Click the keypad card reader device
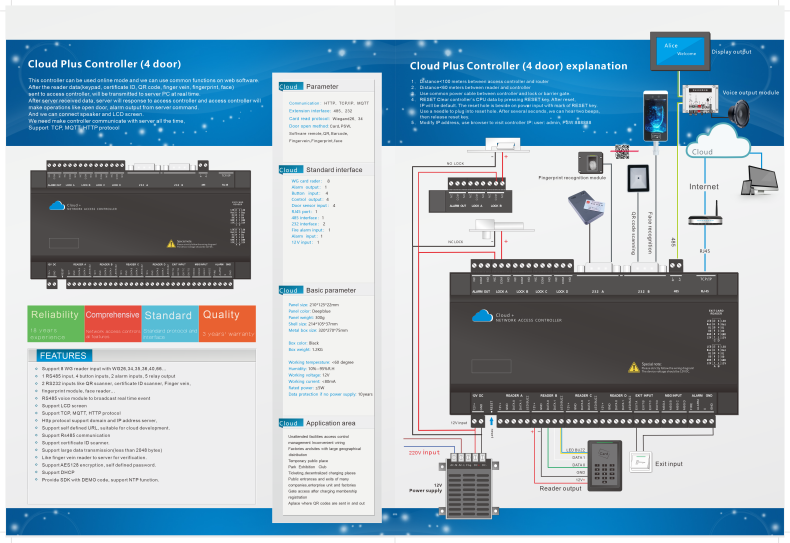Viewport: 790px width, 543px height. [x=608, y=462]
